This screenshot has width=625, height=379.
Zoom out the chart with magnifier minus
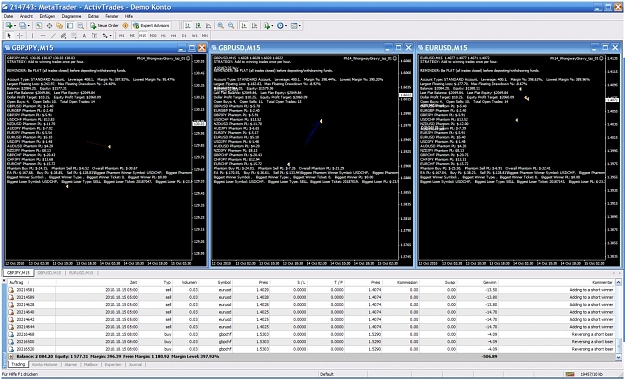pos(231,26)
